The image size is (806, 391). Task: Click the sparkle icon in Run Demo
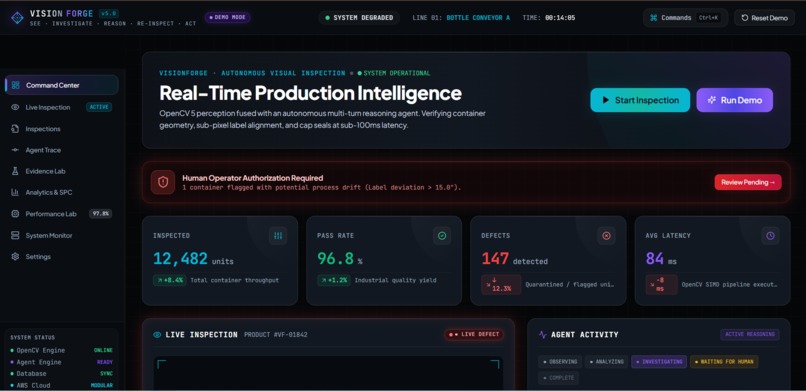click(x=712, y=100)
